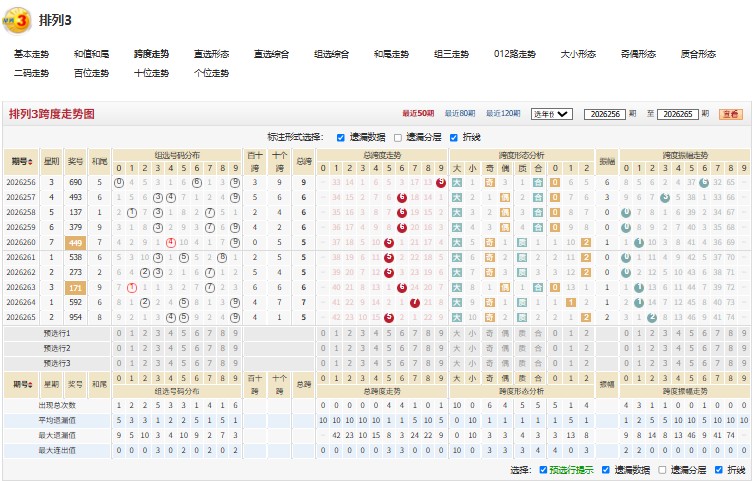Enable the bottom 遗漏分层 checkbox in the 选择 row

[662, 470]
